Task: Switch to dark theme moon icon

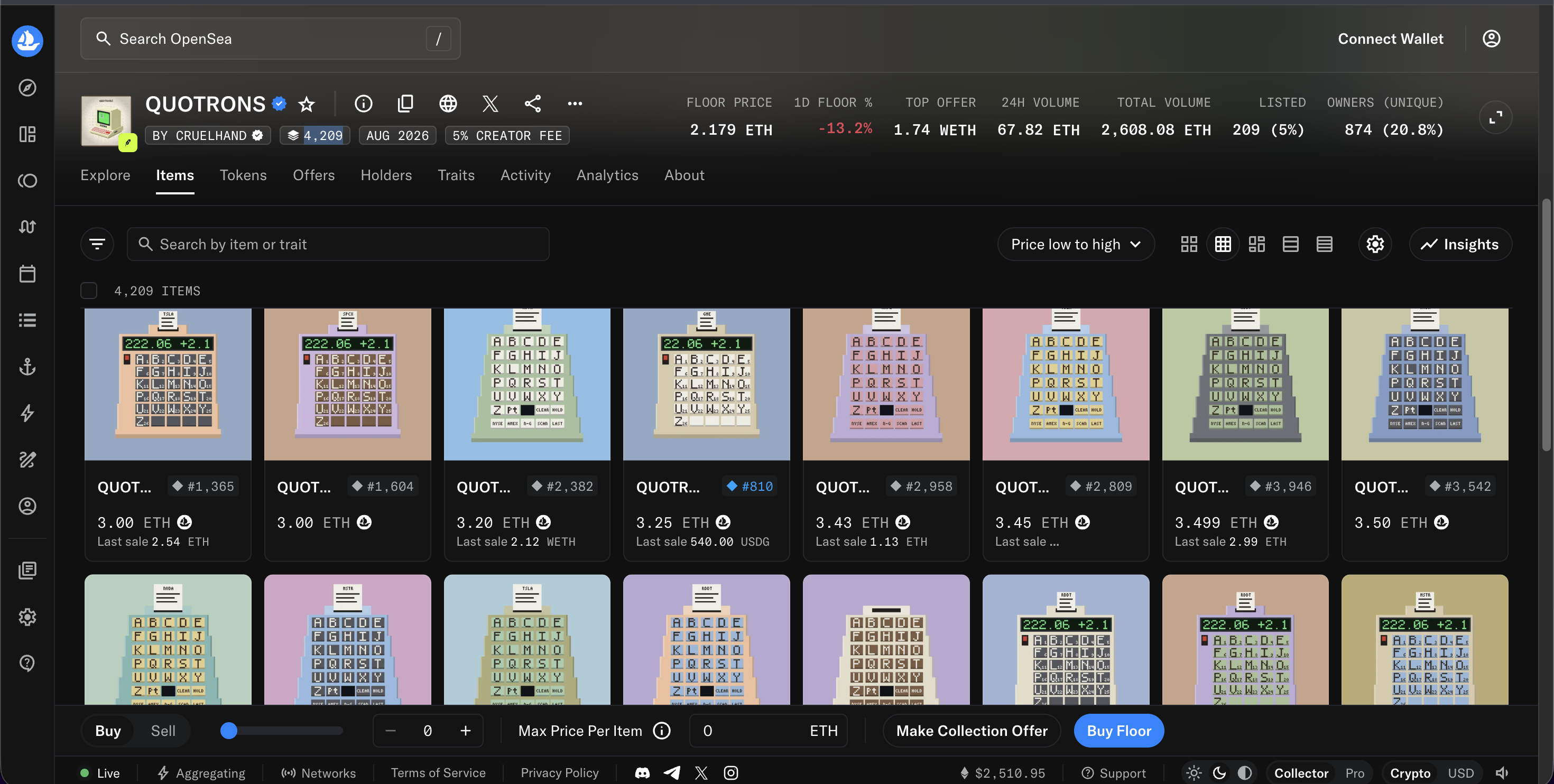Action: (1219, 773)
